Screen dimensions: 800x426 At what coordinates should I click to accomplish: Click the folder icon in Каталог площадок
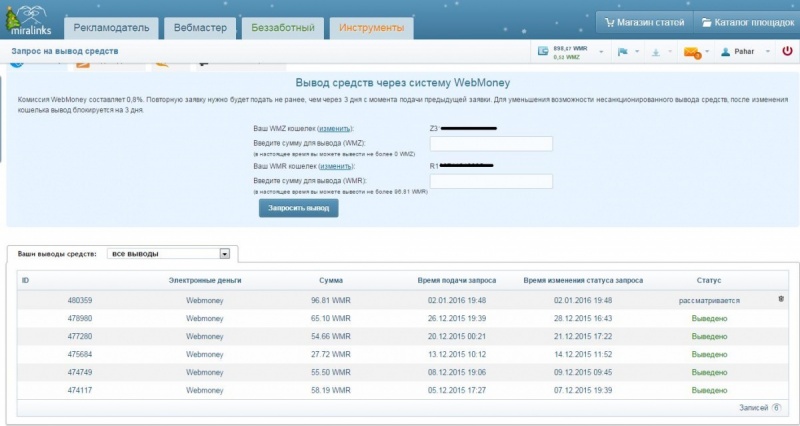click(x=706, y=22)
